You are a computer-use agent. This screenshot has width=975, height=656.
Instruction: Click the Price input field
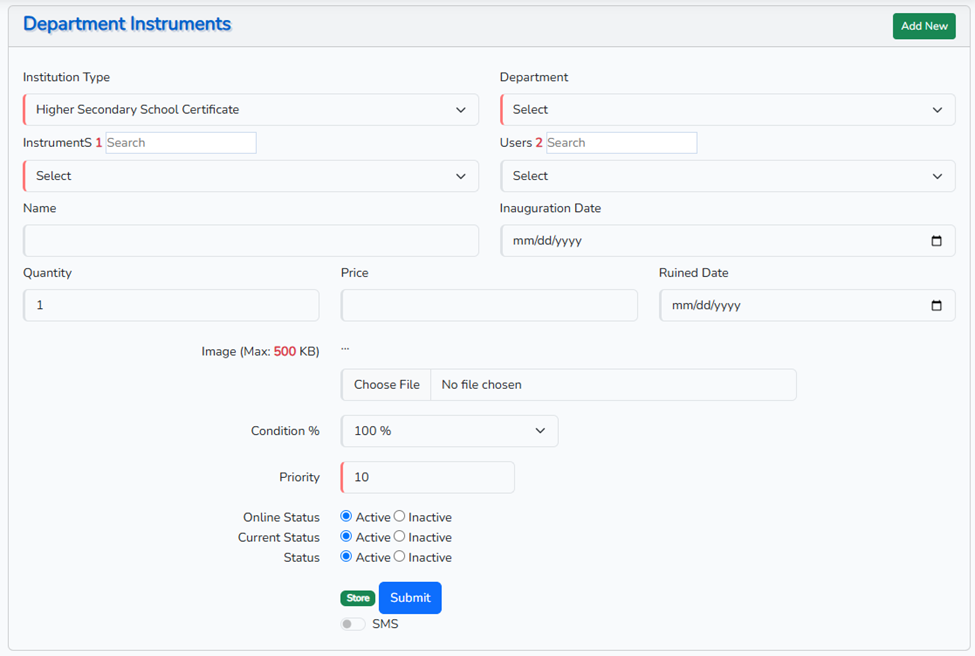[x=489, y=306]
